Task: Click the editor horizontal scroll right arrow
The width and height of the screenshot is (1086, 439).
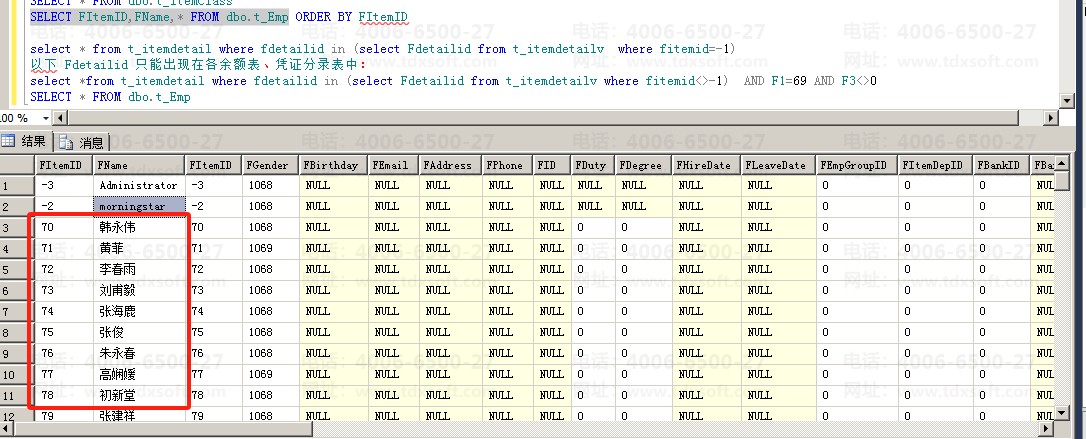Action: pyautogui.click(x=1051, y=118)
